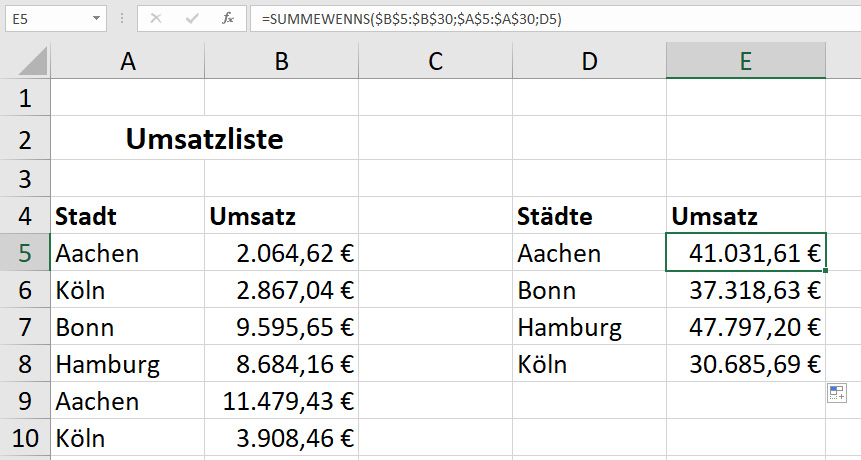Click the Enter checkmark icon in formula bar
Viewport: 861px width, 460px height.
192,19
